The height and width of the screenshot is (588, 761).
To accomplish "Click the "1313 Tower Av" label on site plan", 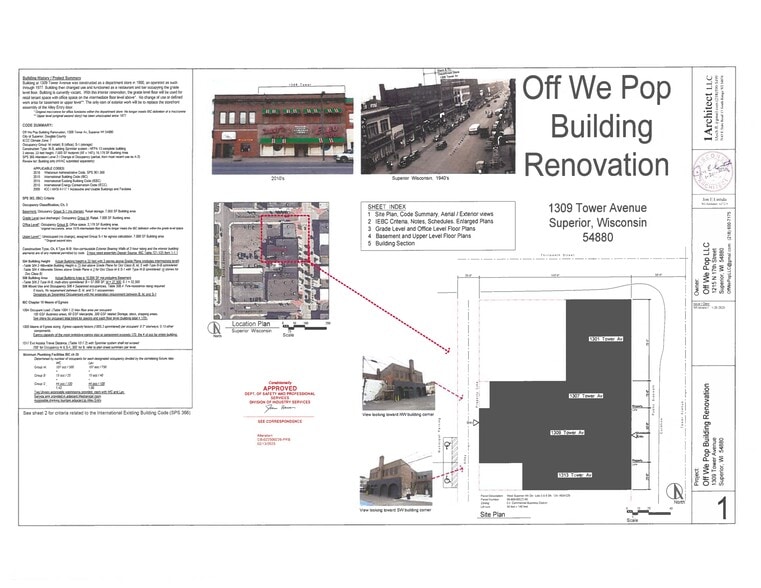I will (x=575, y=474).
